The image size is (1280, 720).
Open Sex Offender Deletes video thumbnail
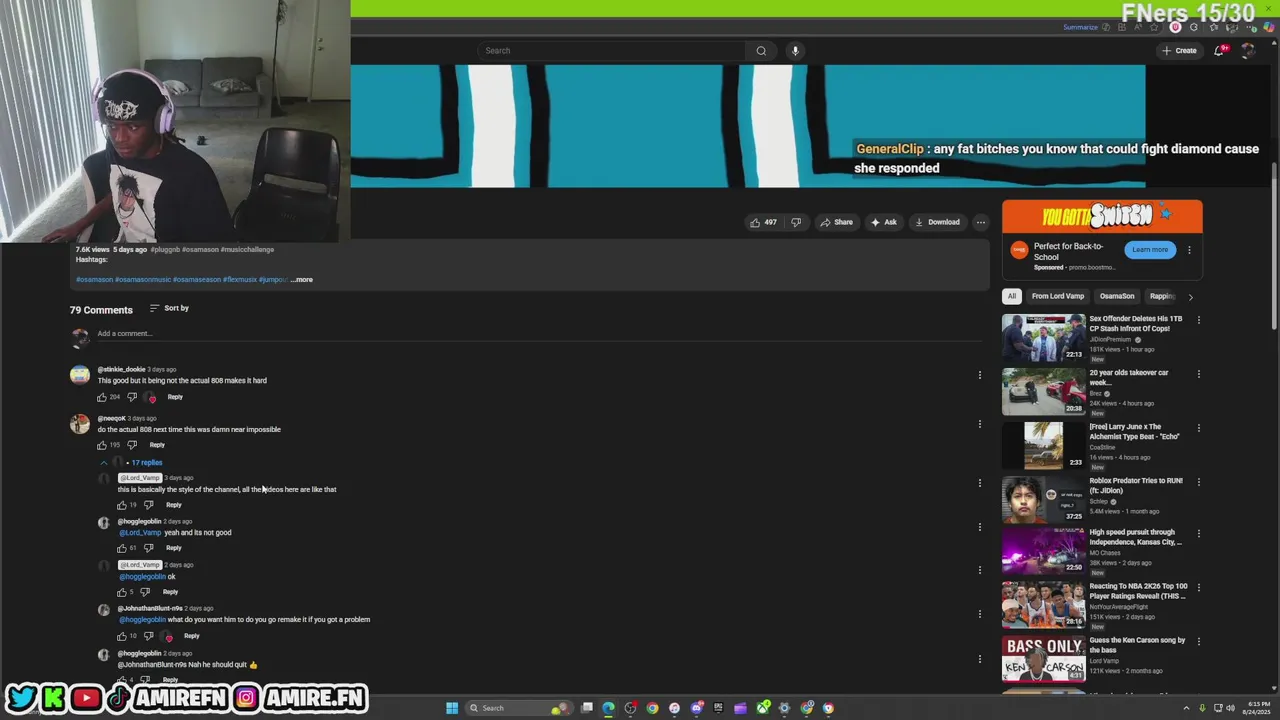click(1043, 338)
